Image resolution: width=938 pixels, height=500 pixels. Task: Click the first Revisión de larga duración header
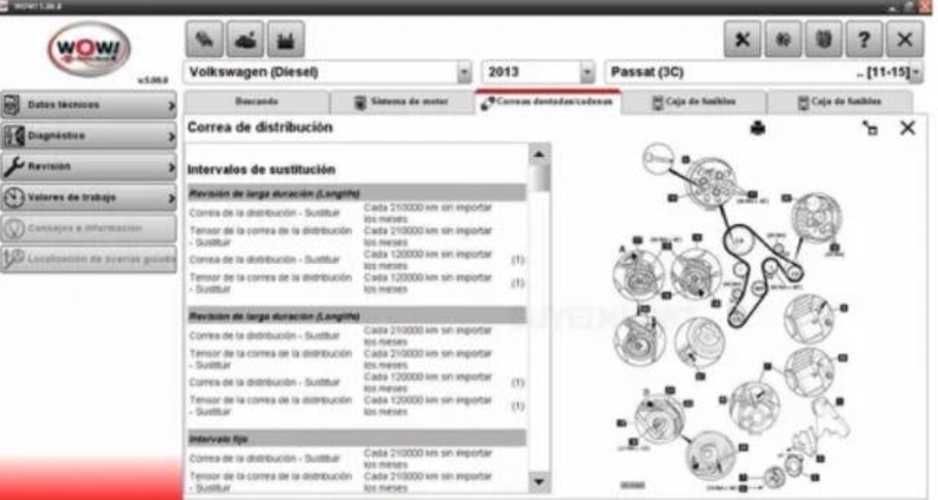point(357,193)
